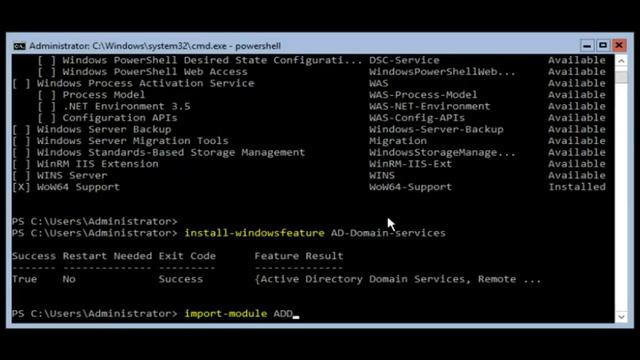Click 'WindowsStorageManage...' feature name
640x360 pixels.
click(x=442, y=152)
